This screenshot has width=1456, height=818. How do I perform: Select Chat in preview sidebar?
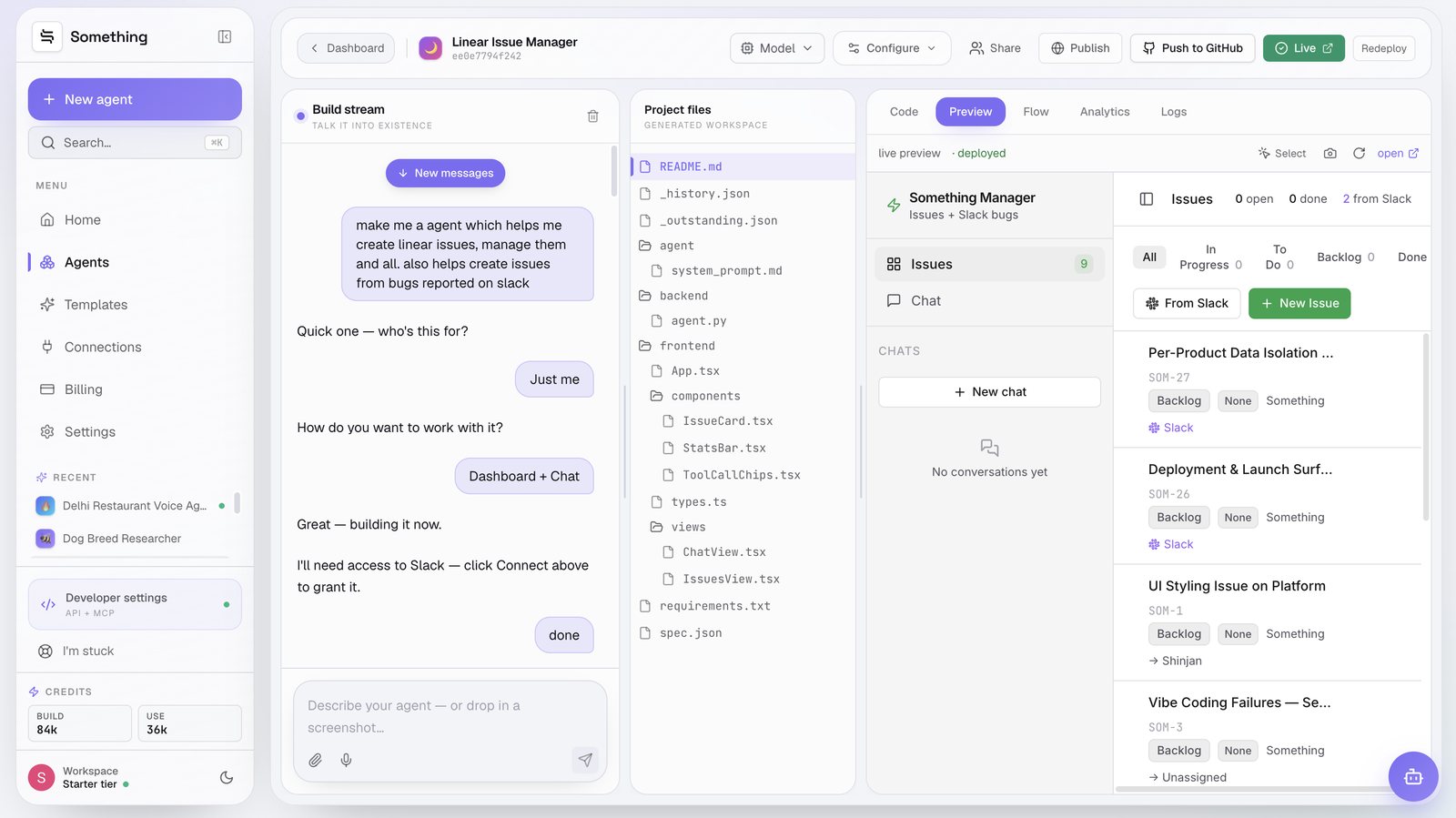click(x=989, y=301)
